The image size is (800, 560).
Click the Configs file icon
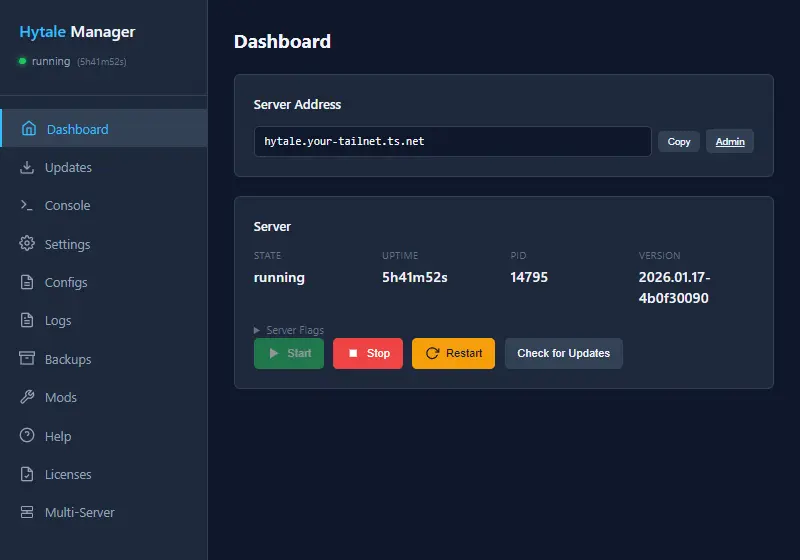[x=27, y=282]
